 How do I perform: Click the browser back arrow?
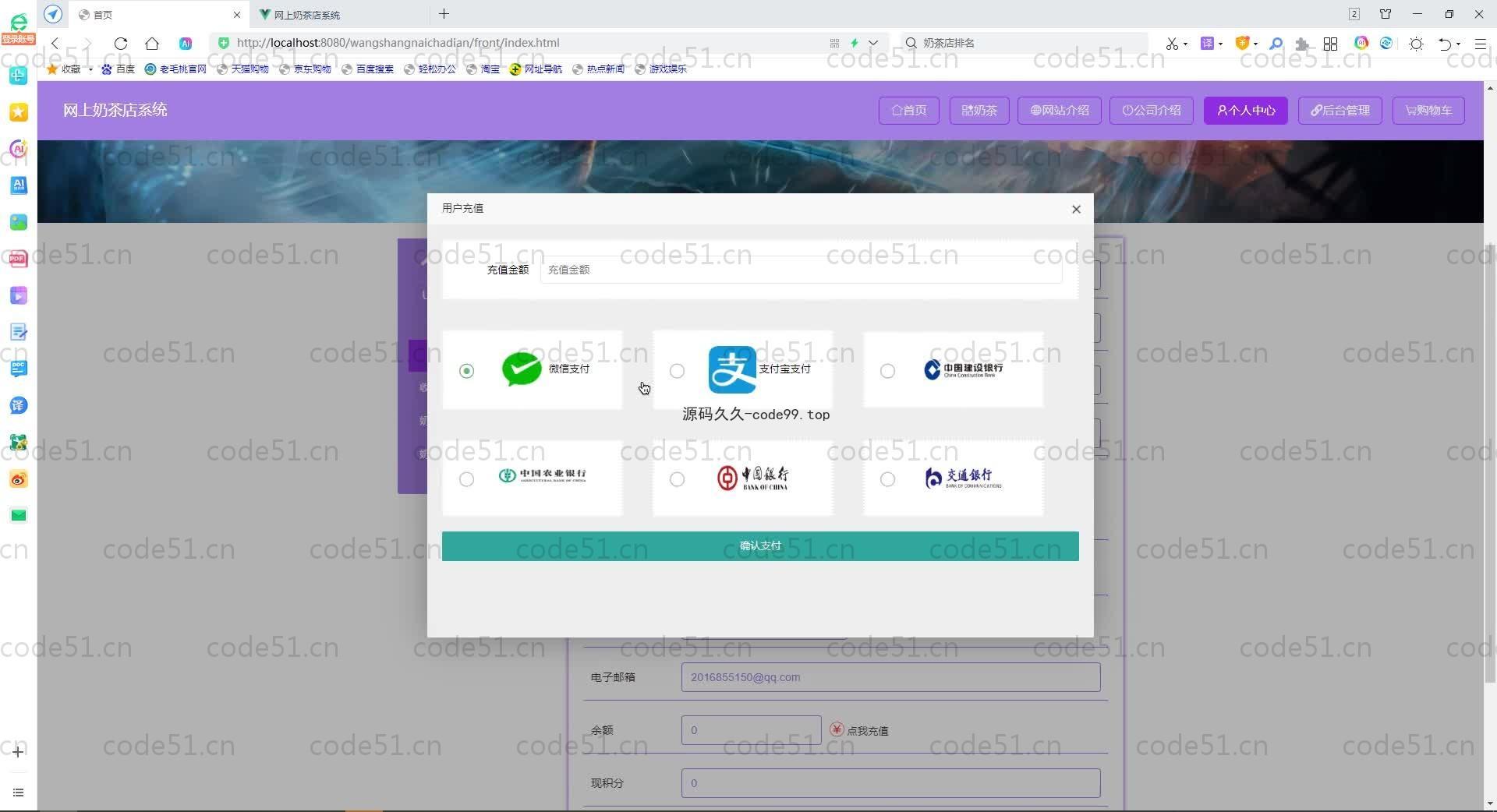(x=55, y=44)
